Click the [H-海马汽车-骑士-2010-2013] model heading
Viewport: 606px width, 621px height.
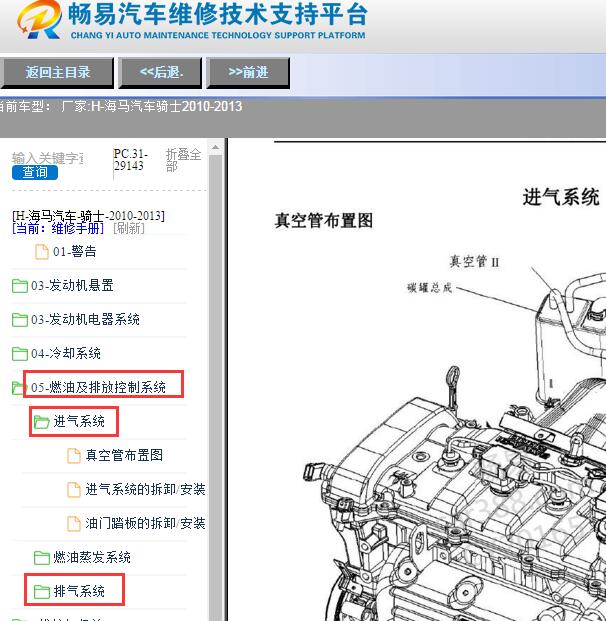coord(88,216)
